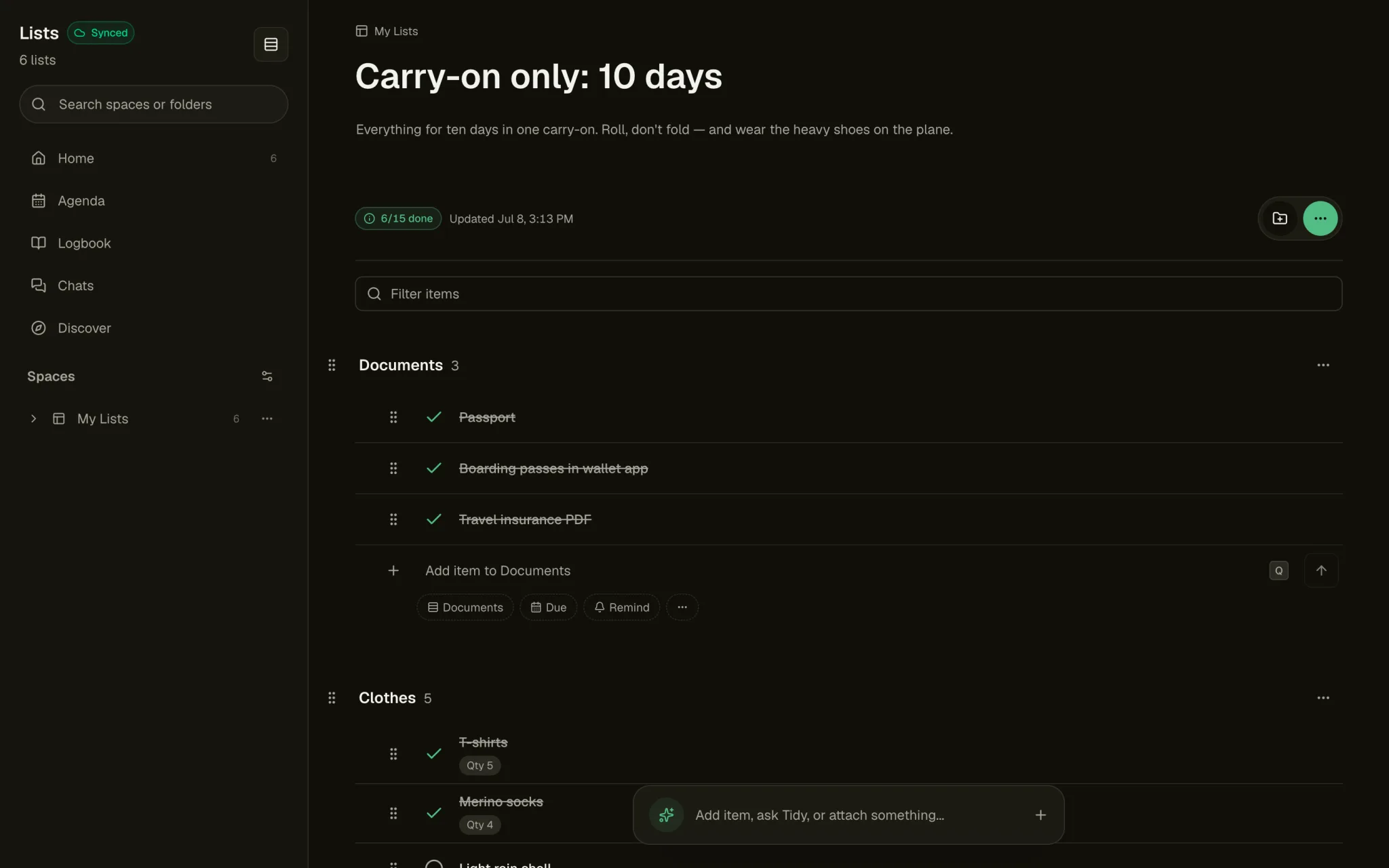Open the More options for My Lists space
This screenshot has width=1389, height=868.
267,418
